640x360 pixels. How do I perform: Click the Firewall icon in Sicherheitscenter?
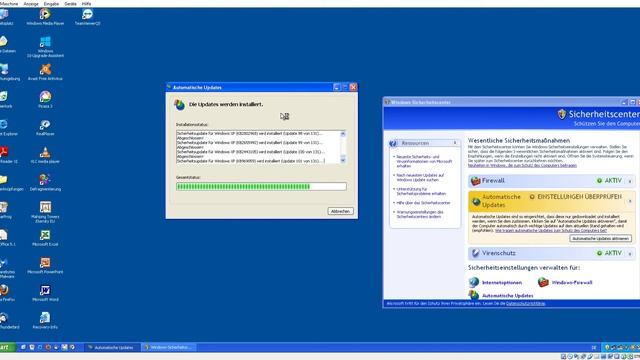[x=475, y=180]
